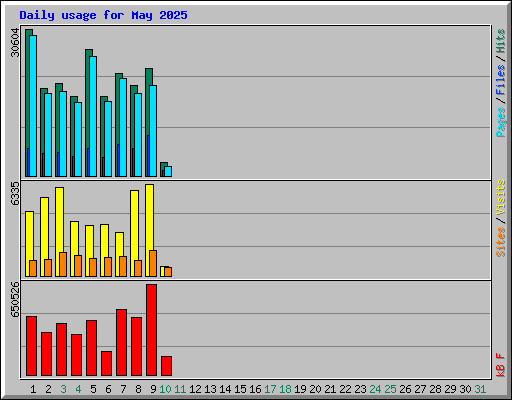Image resolution: width=512 pixels, height=400 pixels.
Task: Click the green Hits legend label
Action: (500, 41)
